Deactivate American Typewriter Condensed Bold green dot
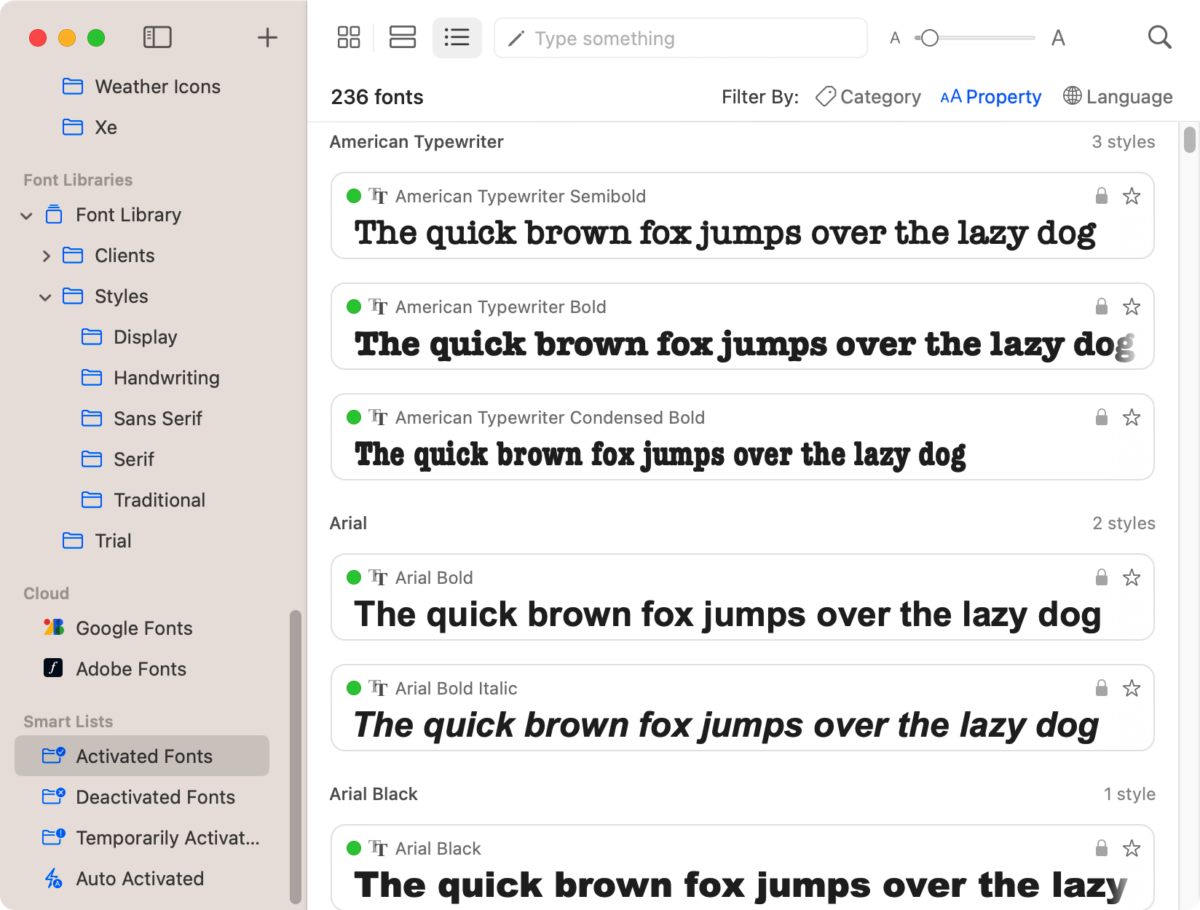 click(x=353, y=417)
